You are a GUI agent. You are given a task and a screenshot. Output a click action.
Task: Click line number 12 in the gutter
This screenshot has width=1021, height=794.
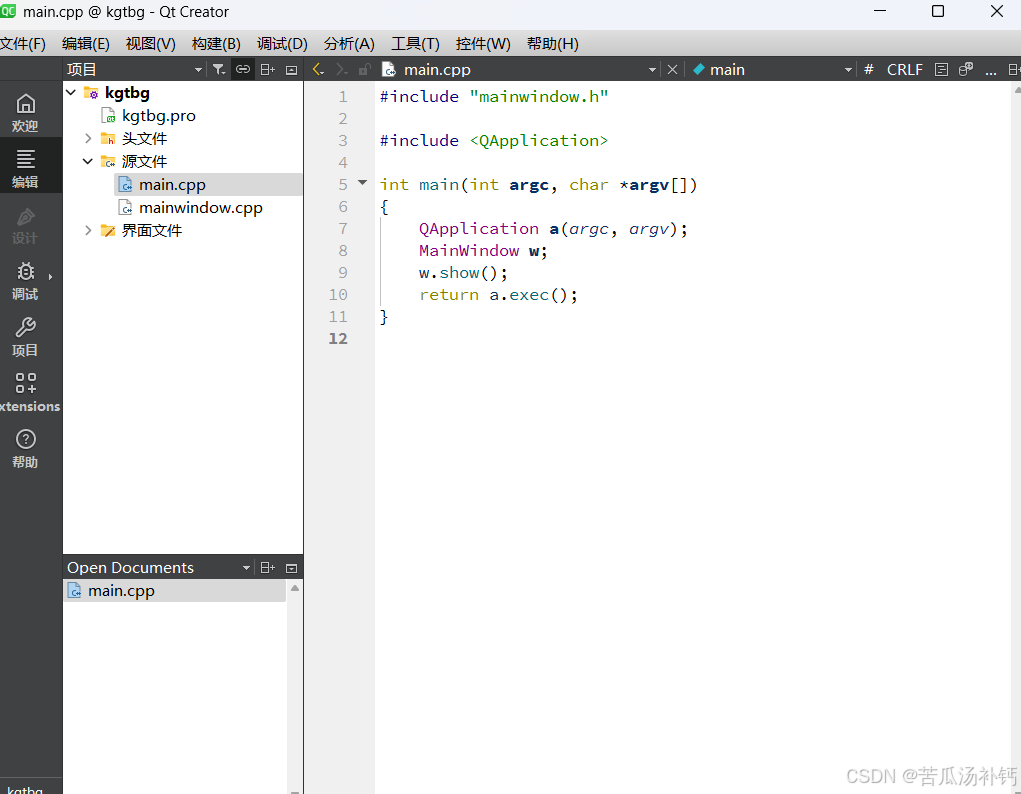click(338, 339)
